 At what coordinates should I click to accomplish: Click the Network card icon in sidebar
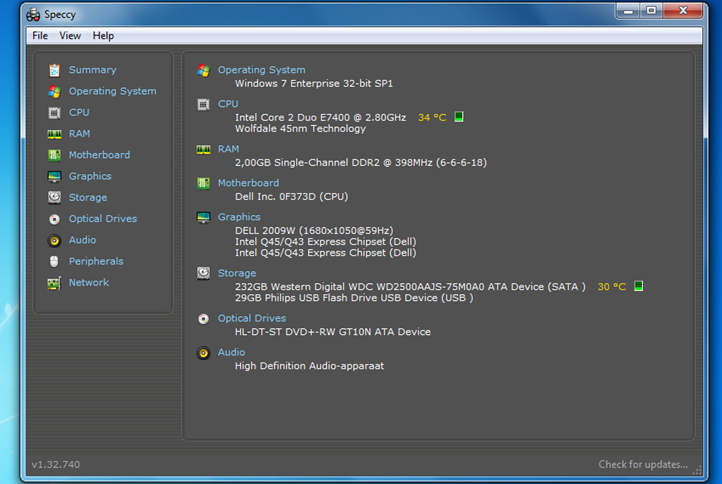54,283
